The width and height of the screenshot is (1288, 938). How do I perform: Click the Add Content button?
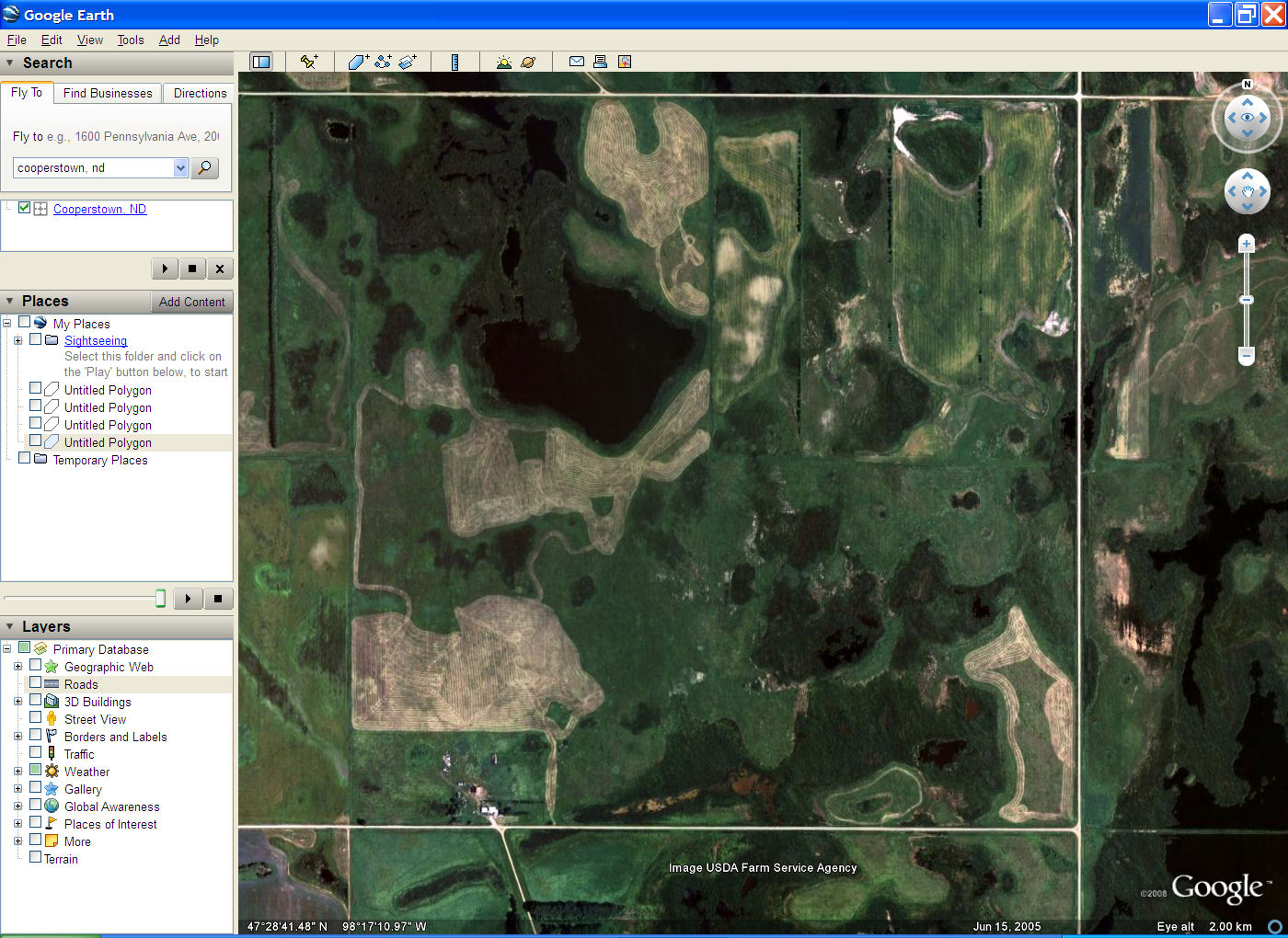coord(191,302)
